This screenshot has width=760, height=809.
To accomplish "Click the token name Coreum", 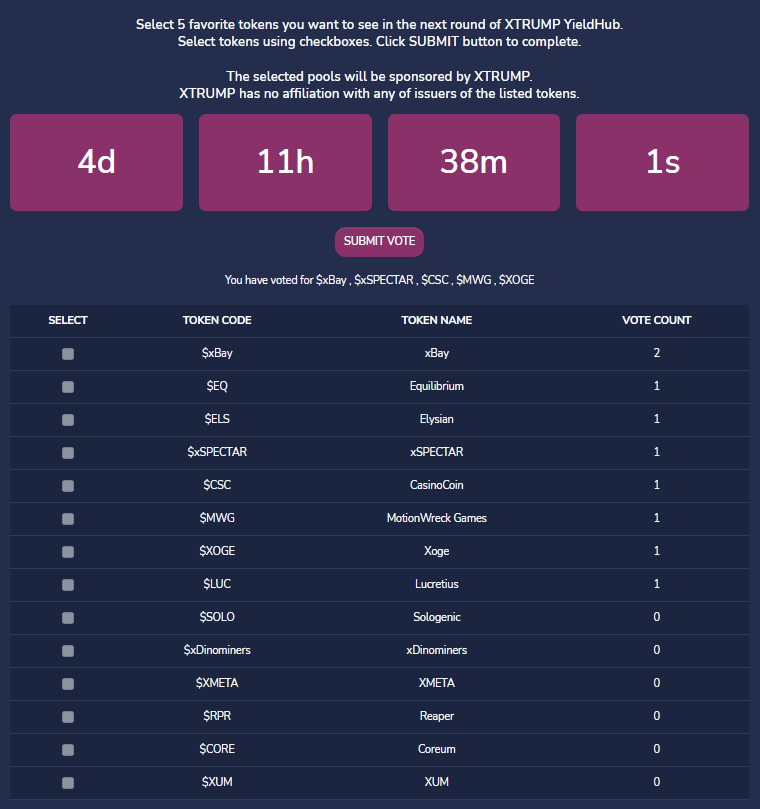I will 436,749.
